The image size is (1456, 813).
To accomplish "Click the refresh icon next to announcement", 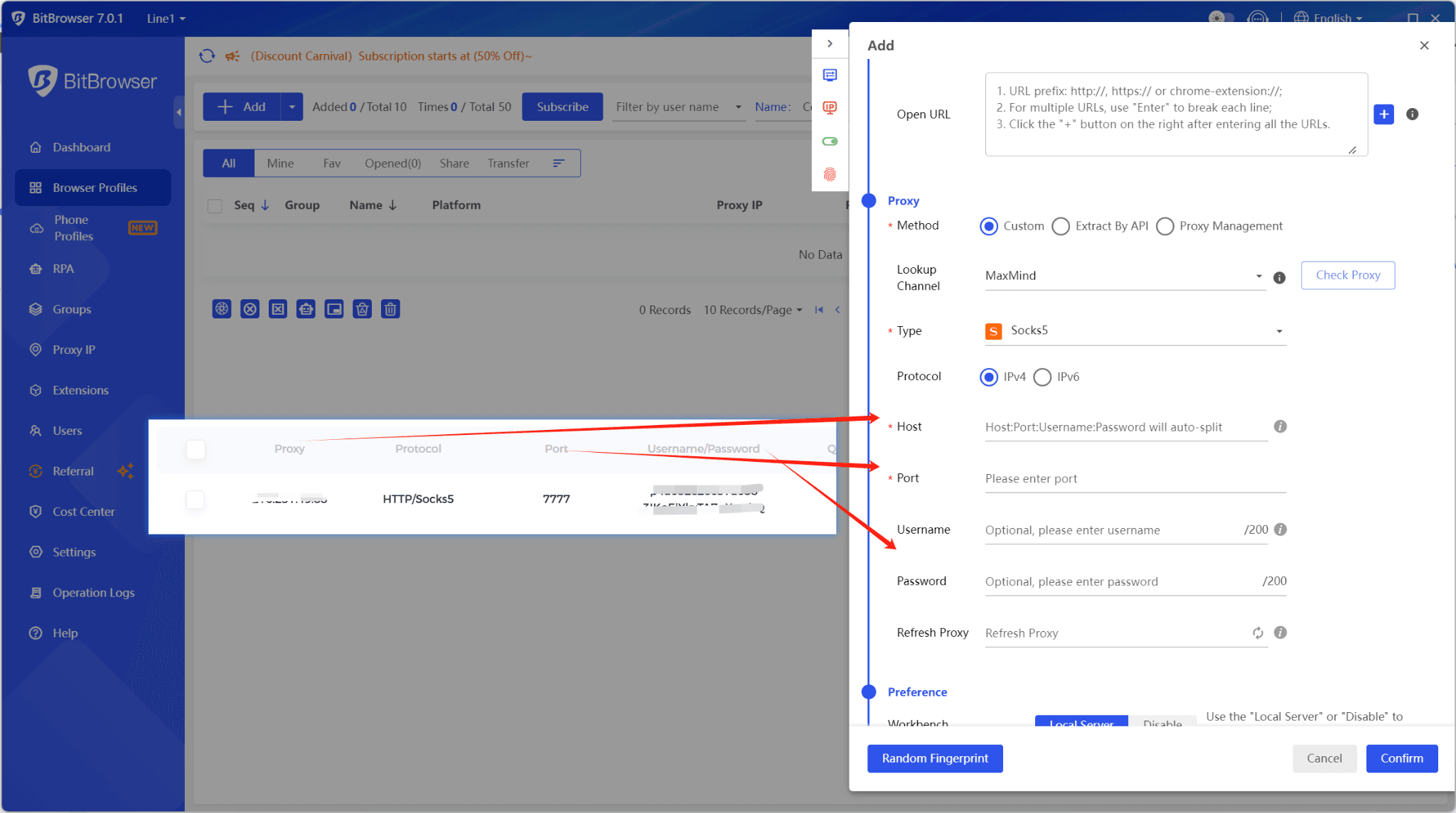I will (x=207, y=55).
